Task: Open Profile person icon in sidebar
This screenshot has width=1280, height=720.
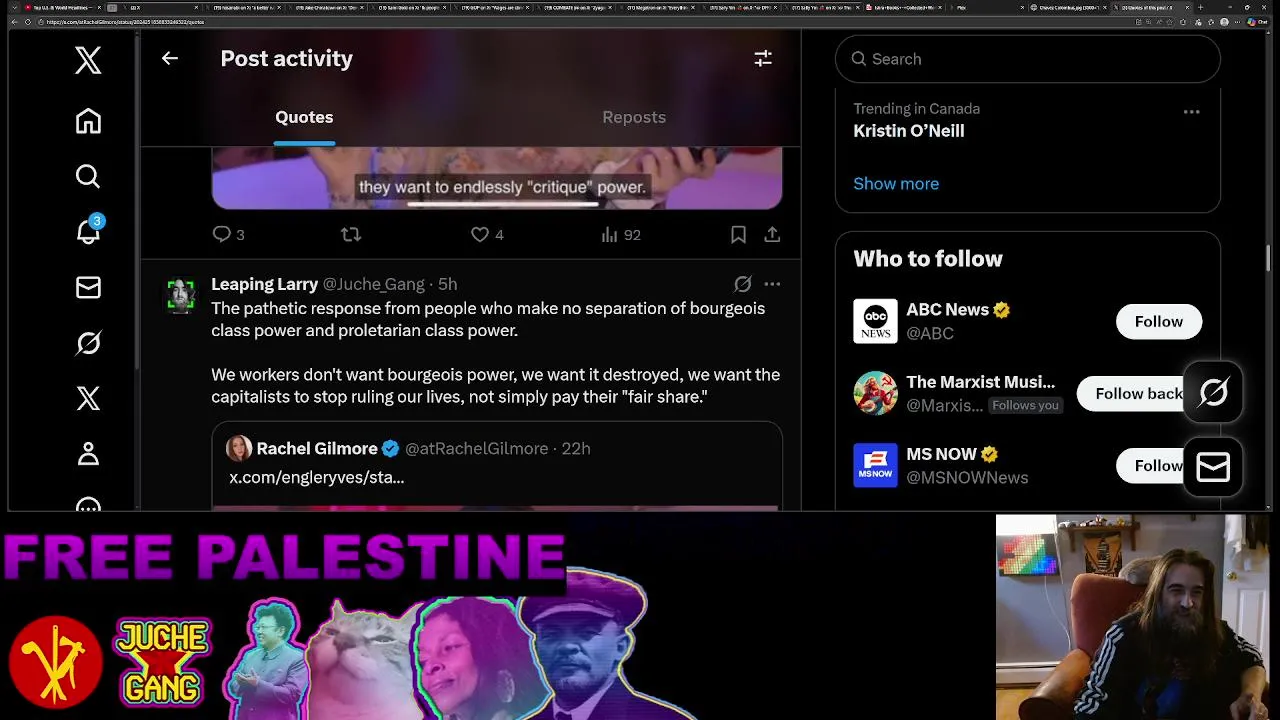Action: pos(88,455)
